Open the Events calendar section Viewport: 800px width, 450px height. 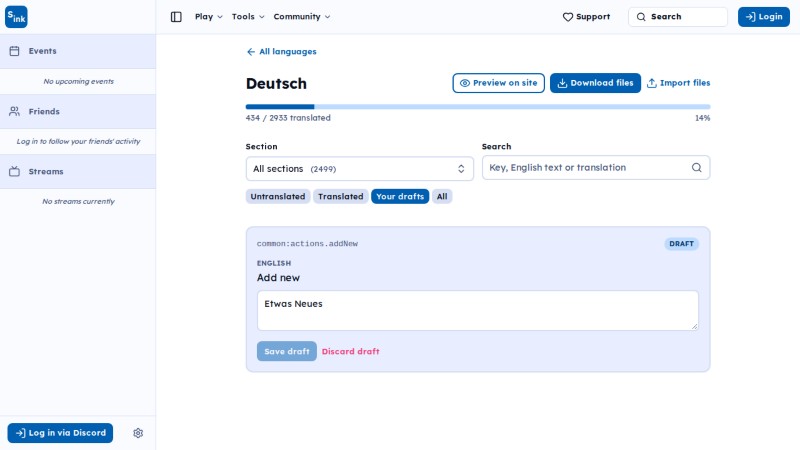click(78, 51)
